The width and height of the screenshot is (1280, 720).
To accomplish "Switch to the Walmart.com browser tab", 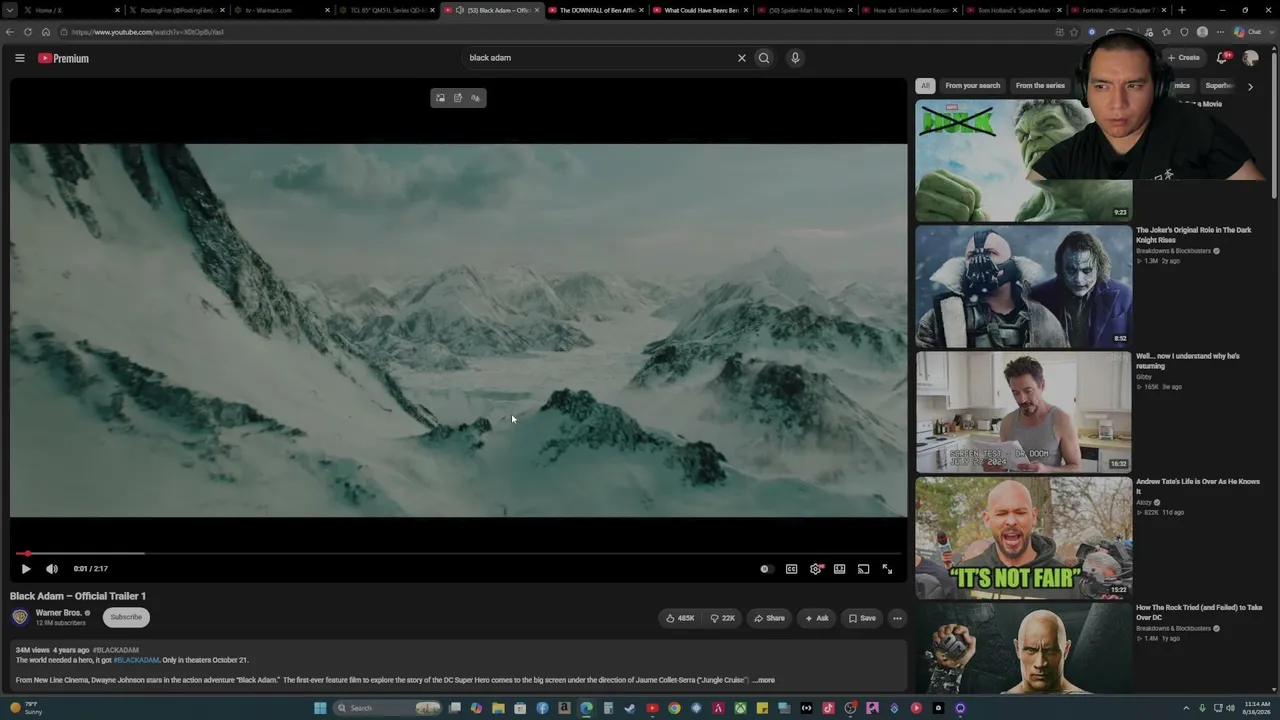I will click(280, 10).
